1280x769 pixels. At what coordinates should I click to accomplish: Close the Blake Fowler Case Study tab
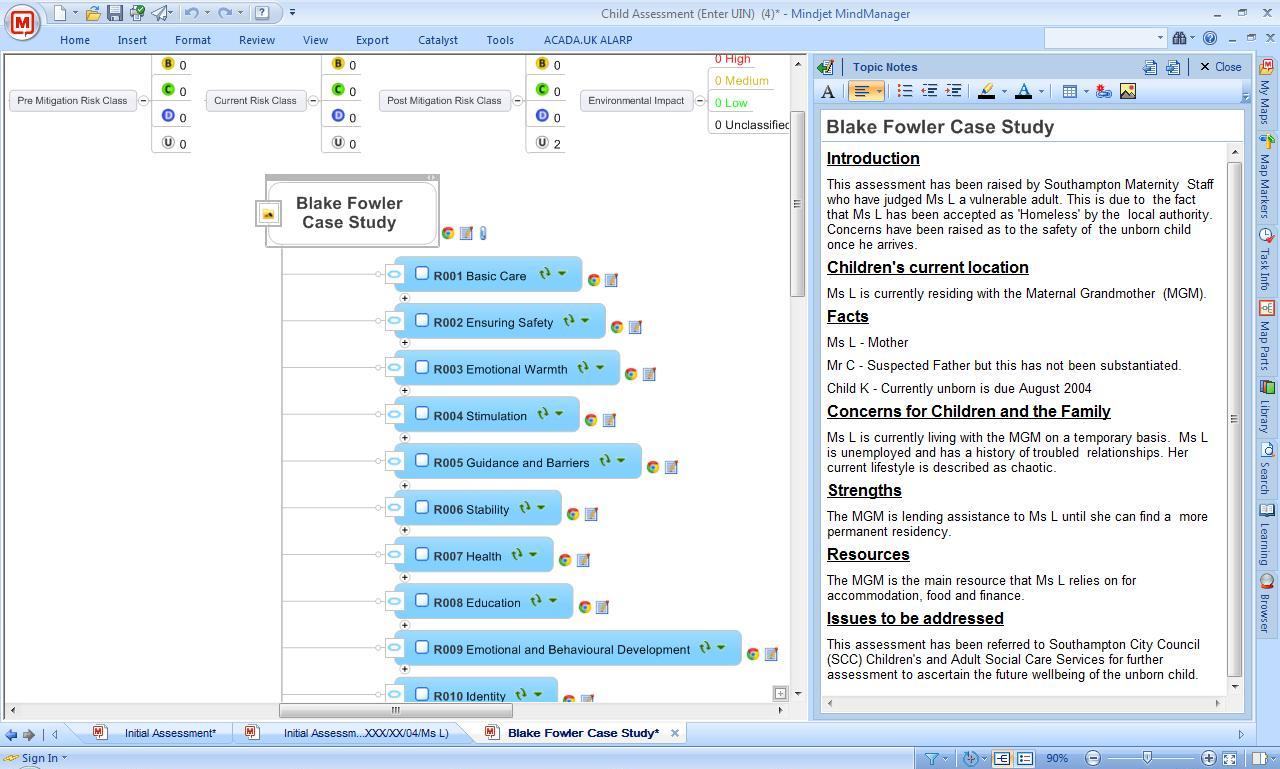click(x=675, y=733)
